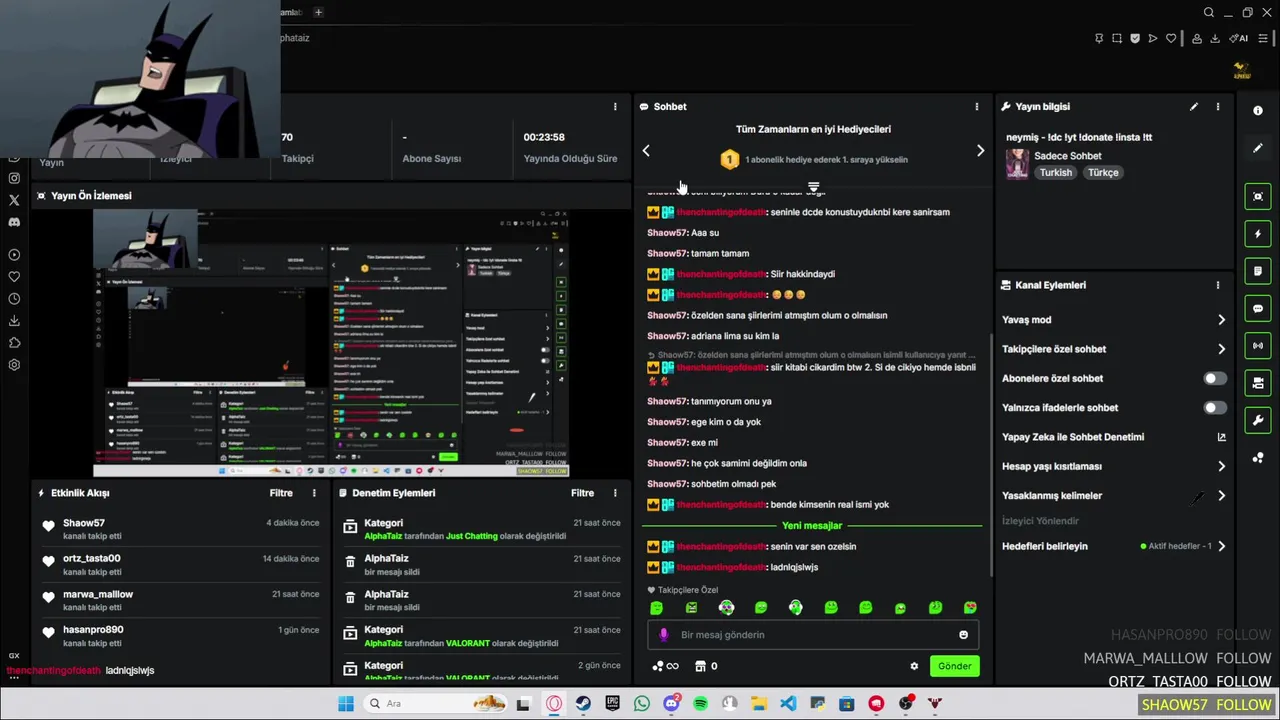Open the Instagram sidebar icon

pos(14,178)
